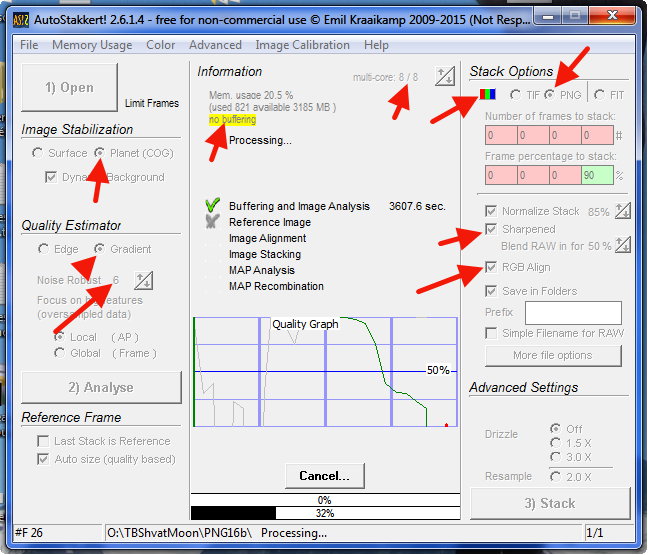Click the 0% progress bar

coord(325,500)
